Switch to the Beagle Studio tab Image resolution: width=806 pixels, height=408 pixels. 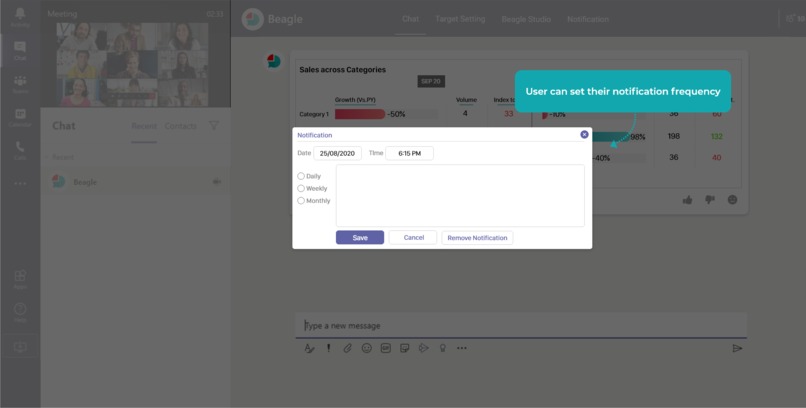526,19
